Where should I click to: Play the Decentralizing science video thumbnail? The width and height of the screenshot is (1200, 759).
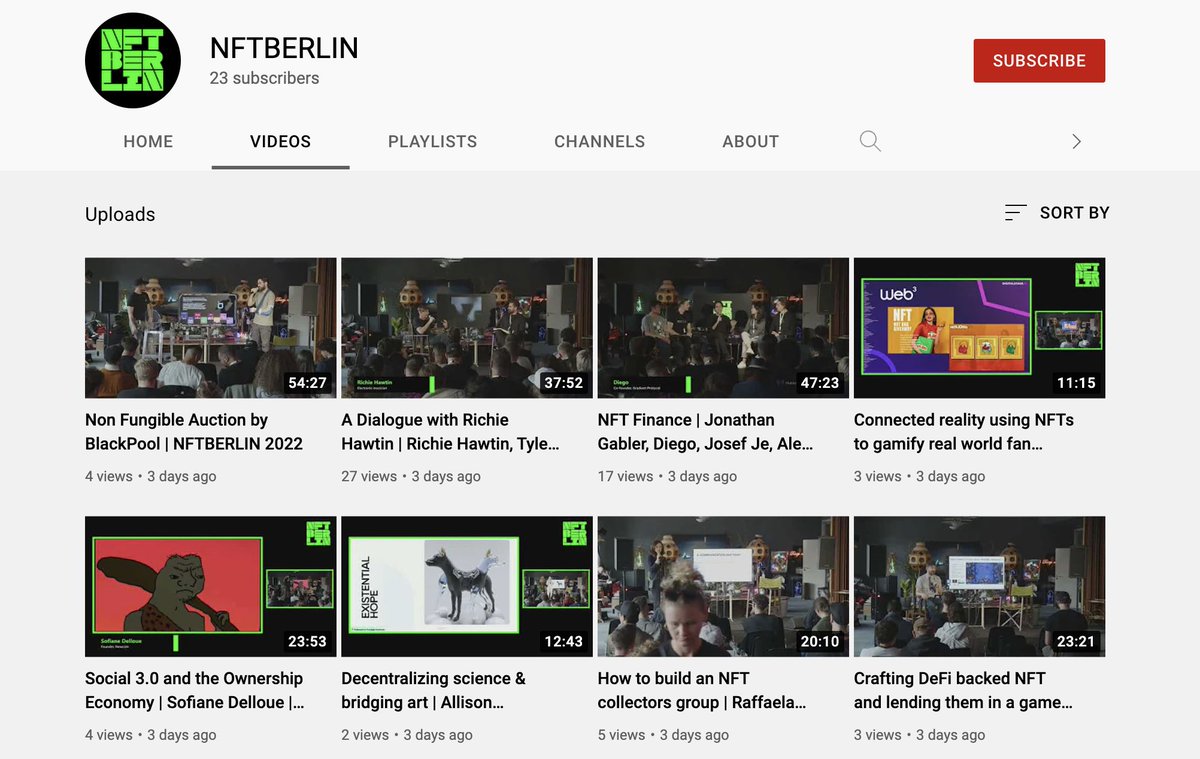(x=467, y=586)
